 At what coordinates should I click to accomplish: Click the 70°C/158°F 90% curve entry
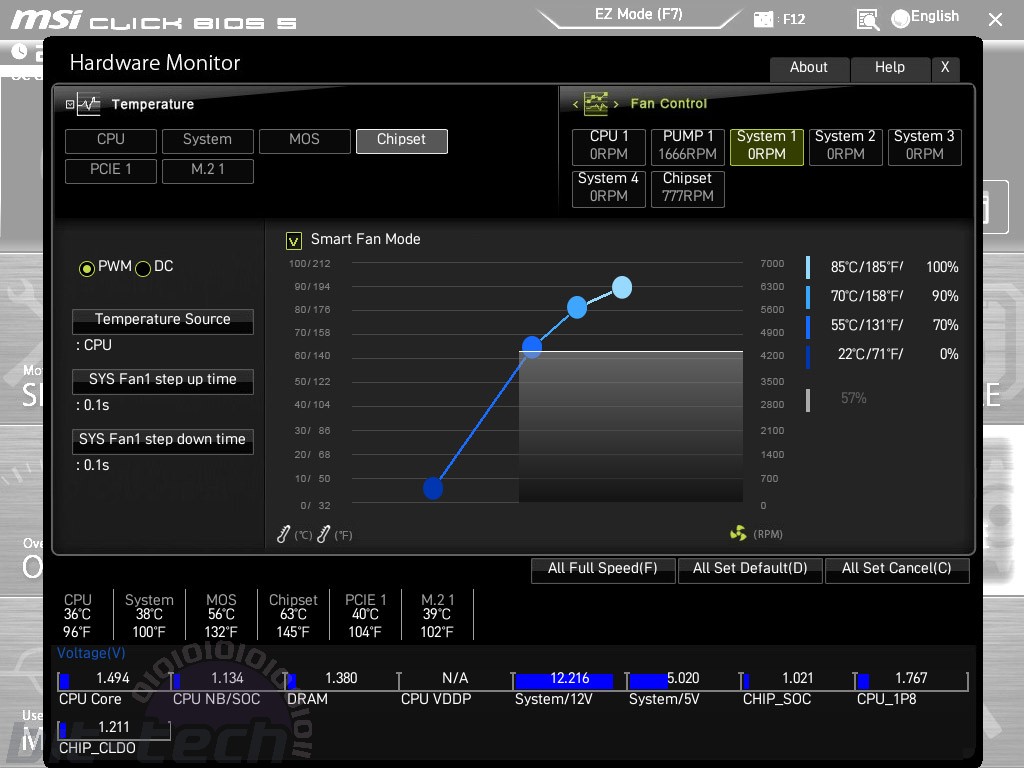(x=882, y=296)
